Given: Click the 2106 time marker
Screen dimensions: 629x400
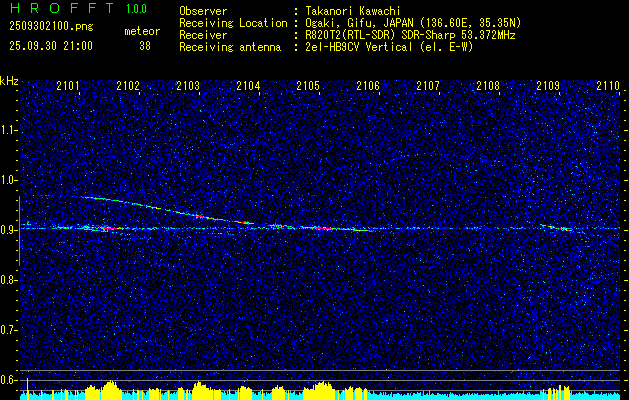Looking at the screenshot, I should 368,87.
